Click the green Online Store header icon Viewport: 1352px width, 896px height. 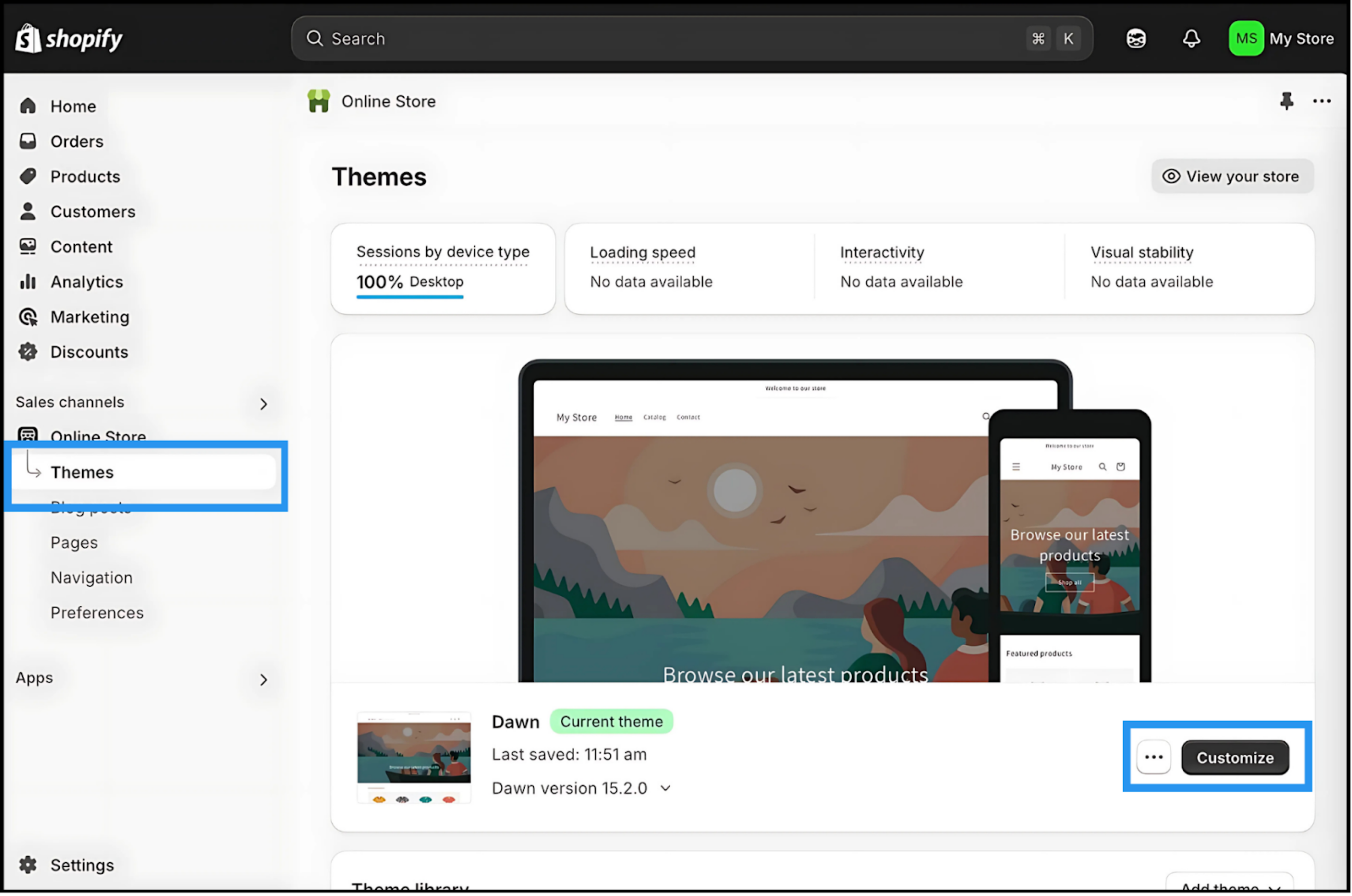pyautogui.click(x=318, y=101)
